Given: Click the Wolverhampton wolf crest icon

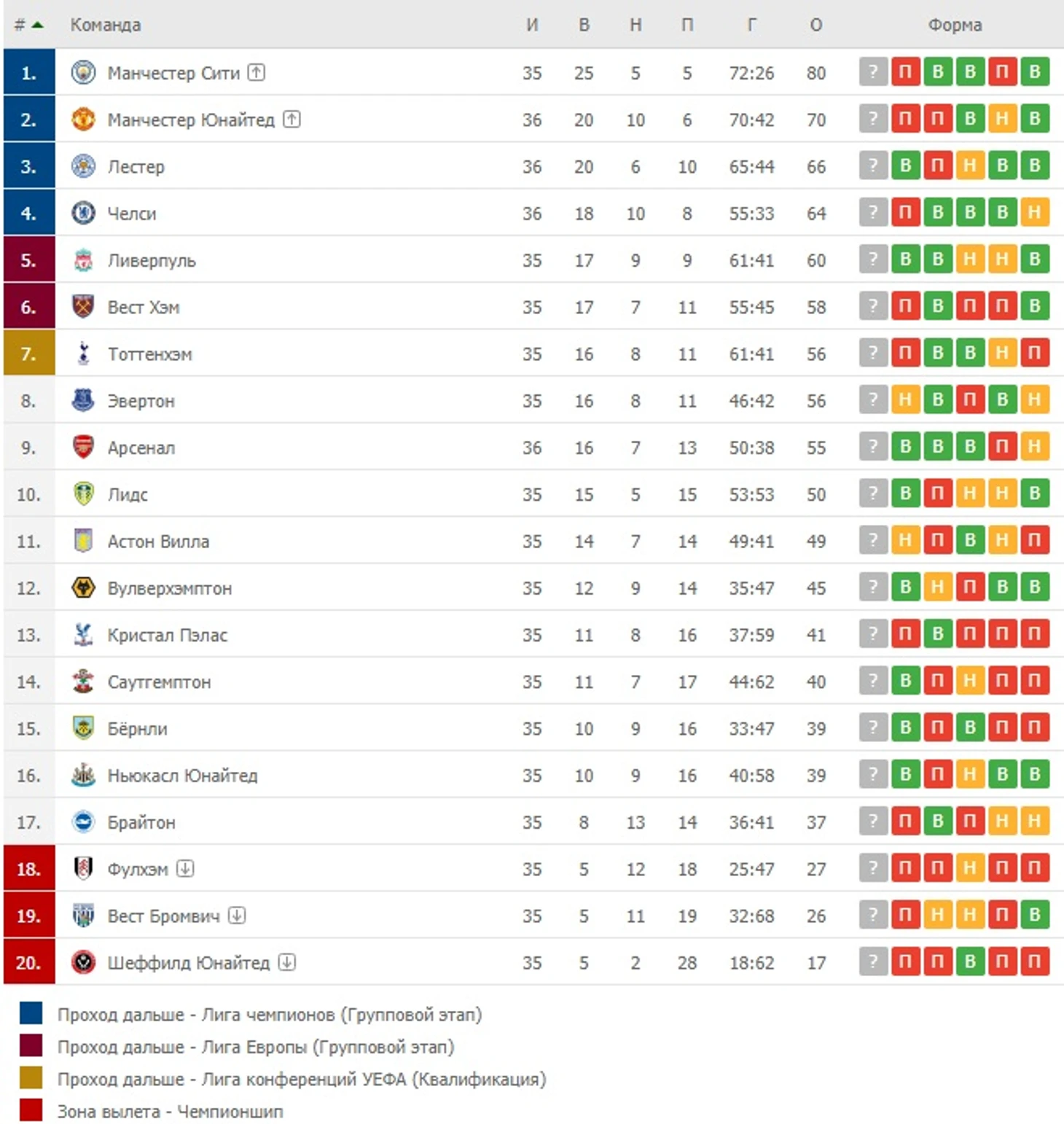Looking at the screenshot, I should [83, 588].
